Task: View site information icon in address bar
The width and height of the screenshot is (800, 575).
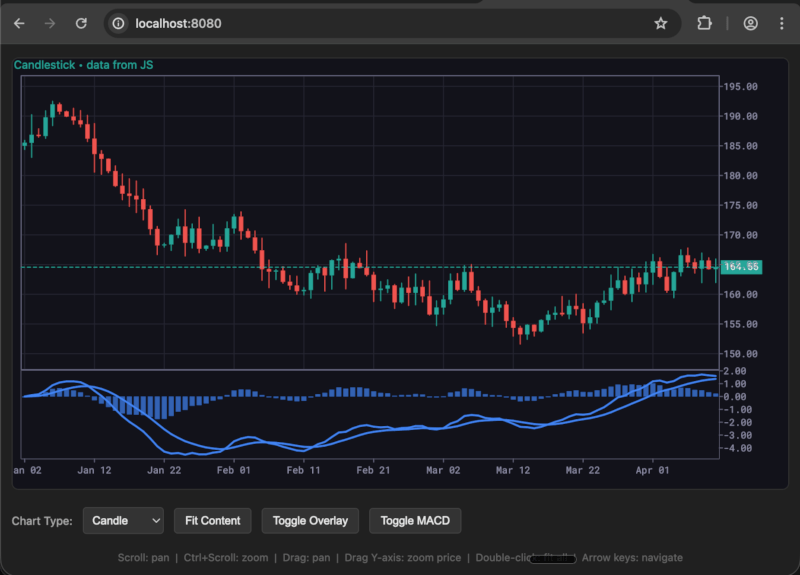Action: (118, 23)
